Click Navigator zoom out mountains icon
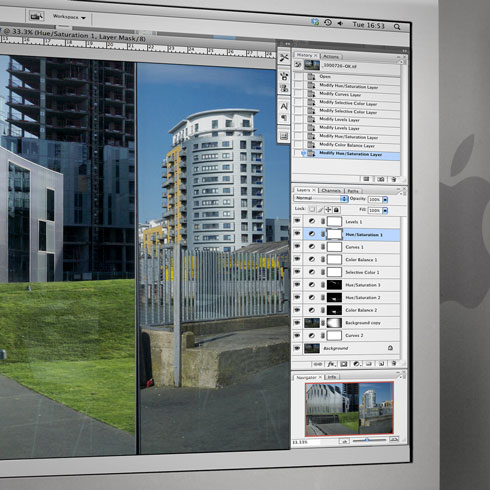490x490 pixels. click(344, 441)
